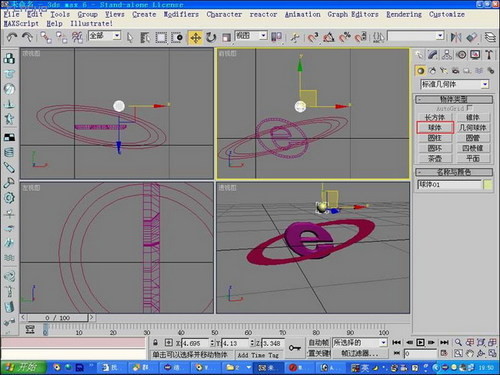
Task: Click the Rectangular Selection Region icon
Action: point(161,37)
